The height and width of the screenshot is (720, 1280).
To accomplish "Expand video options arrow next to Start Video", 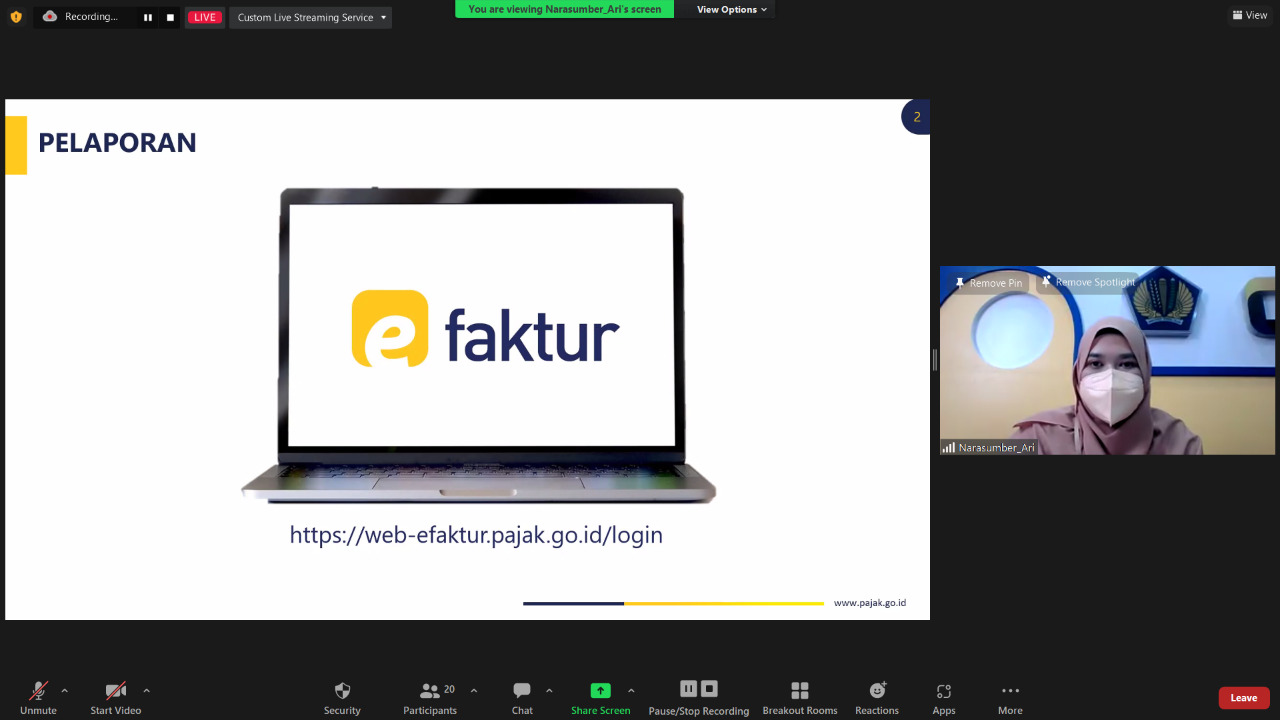I will (146, 690).
